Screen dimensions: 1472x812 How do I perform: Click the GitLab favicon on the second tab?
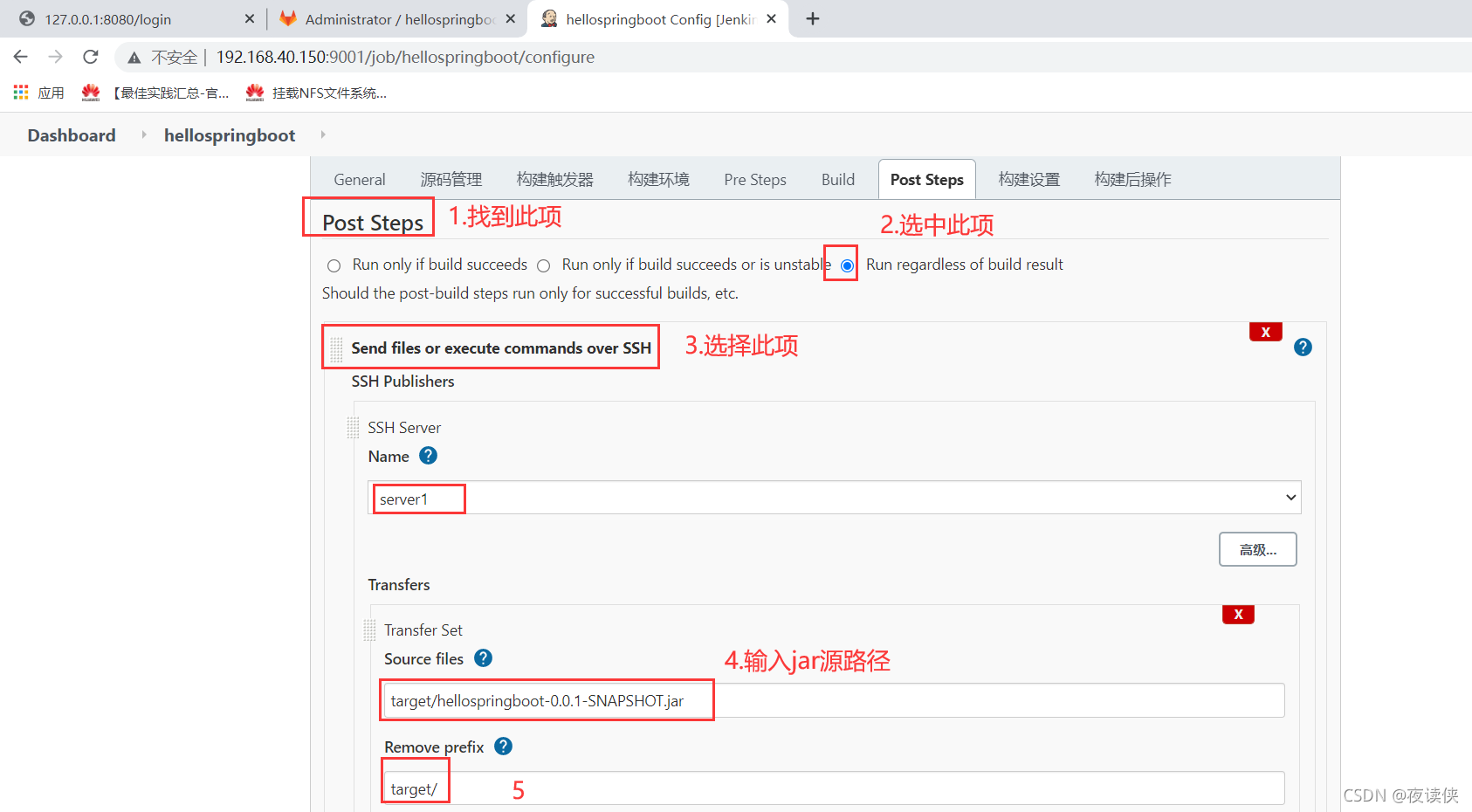[x=288, y=18]
